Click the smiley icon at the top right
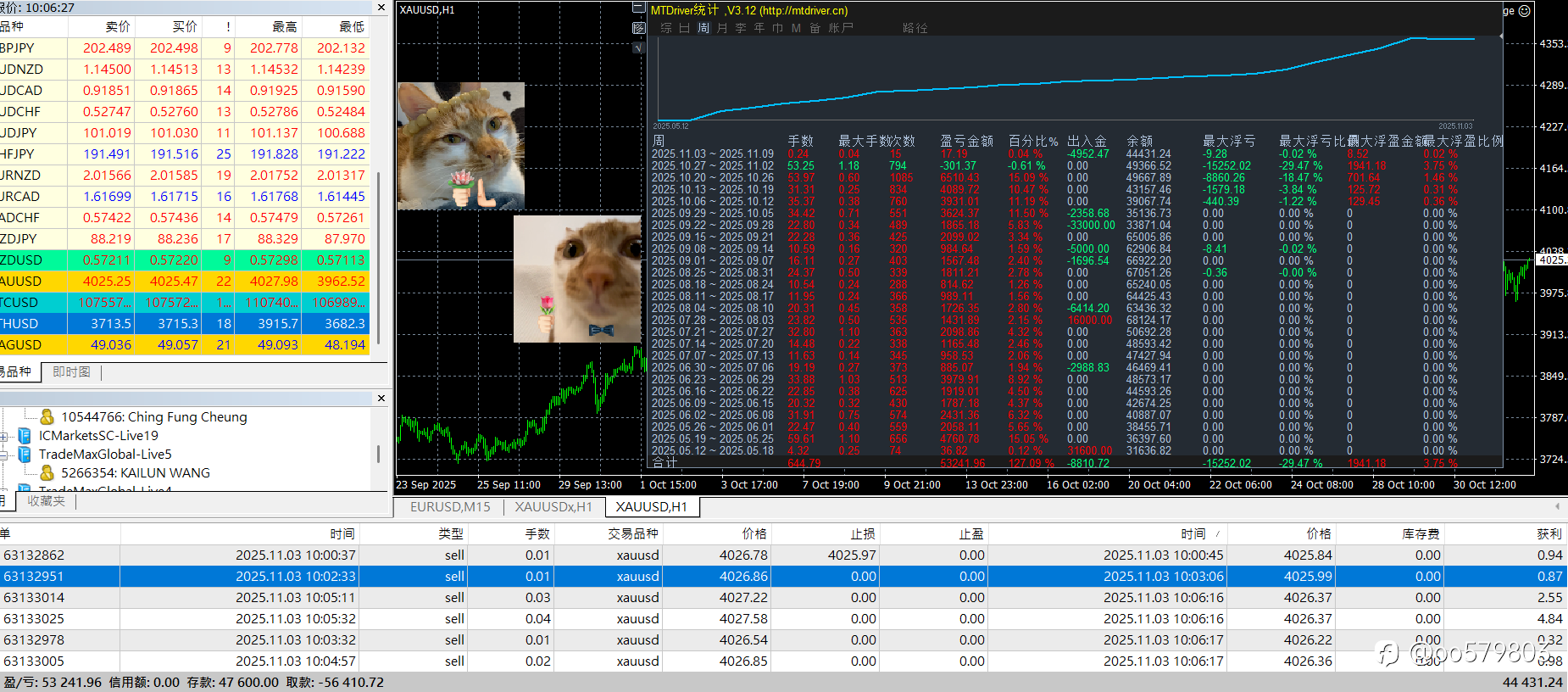The height and width of the screenshot is (692, 1568). (x=1525, y=11)
